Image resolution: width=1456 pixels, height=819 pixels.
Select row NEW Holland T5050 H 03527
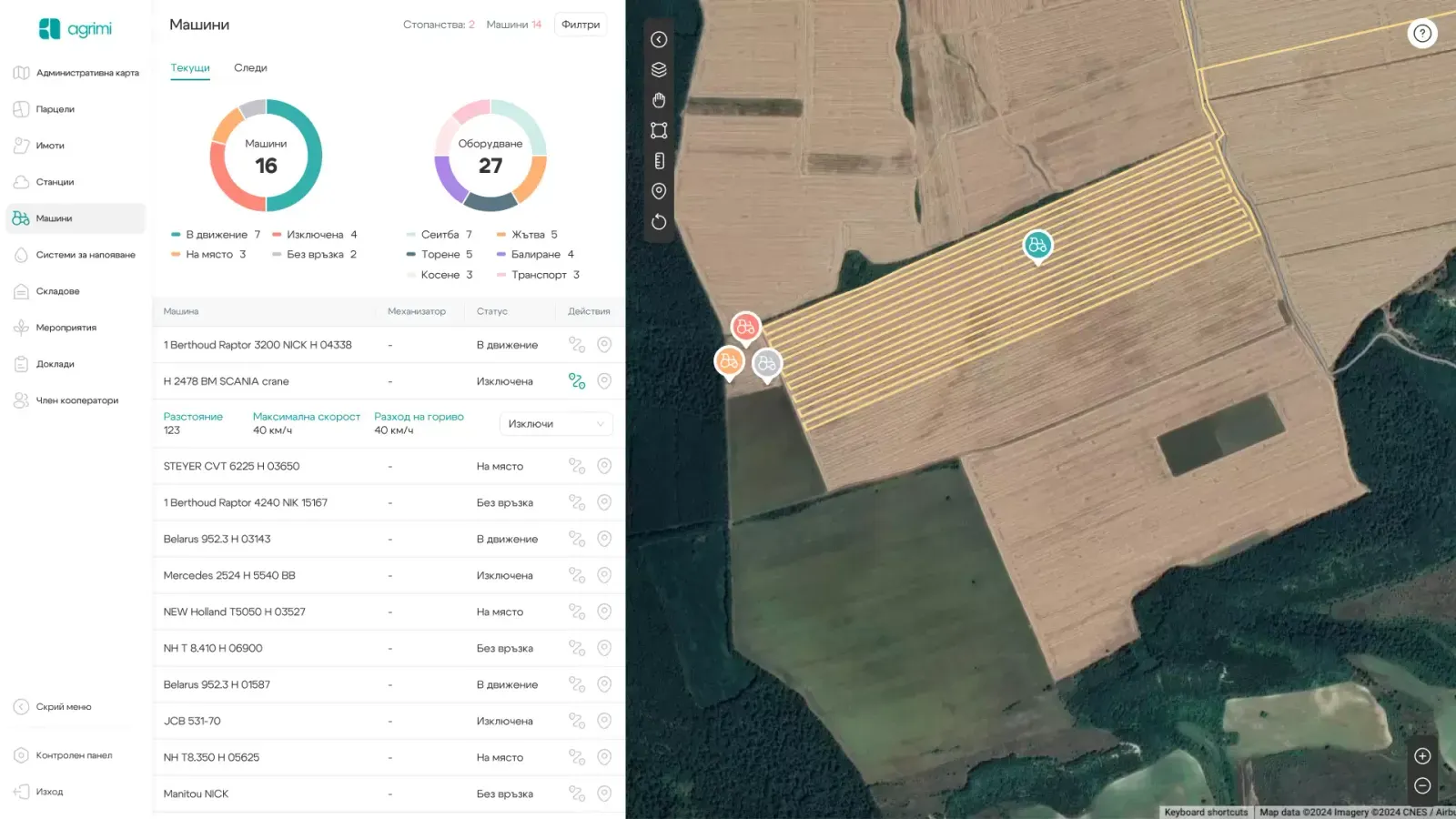click(389, 612)
